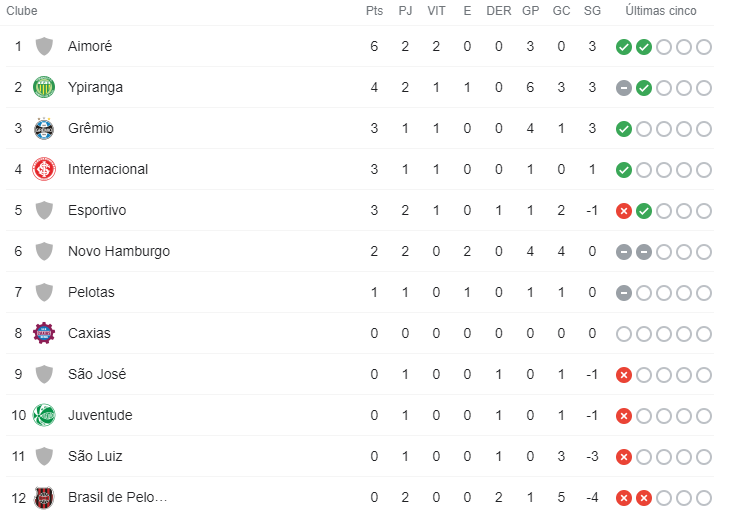Click São Luiz's red loss indicator

pyautogui.click(x=623, y=457)
